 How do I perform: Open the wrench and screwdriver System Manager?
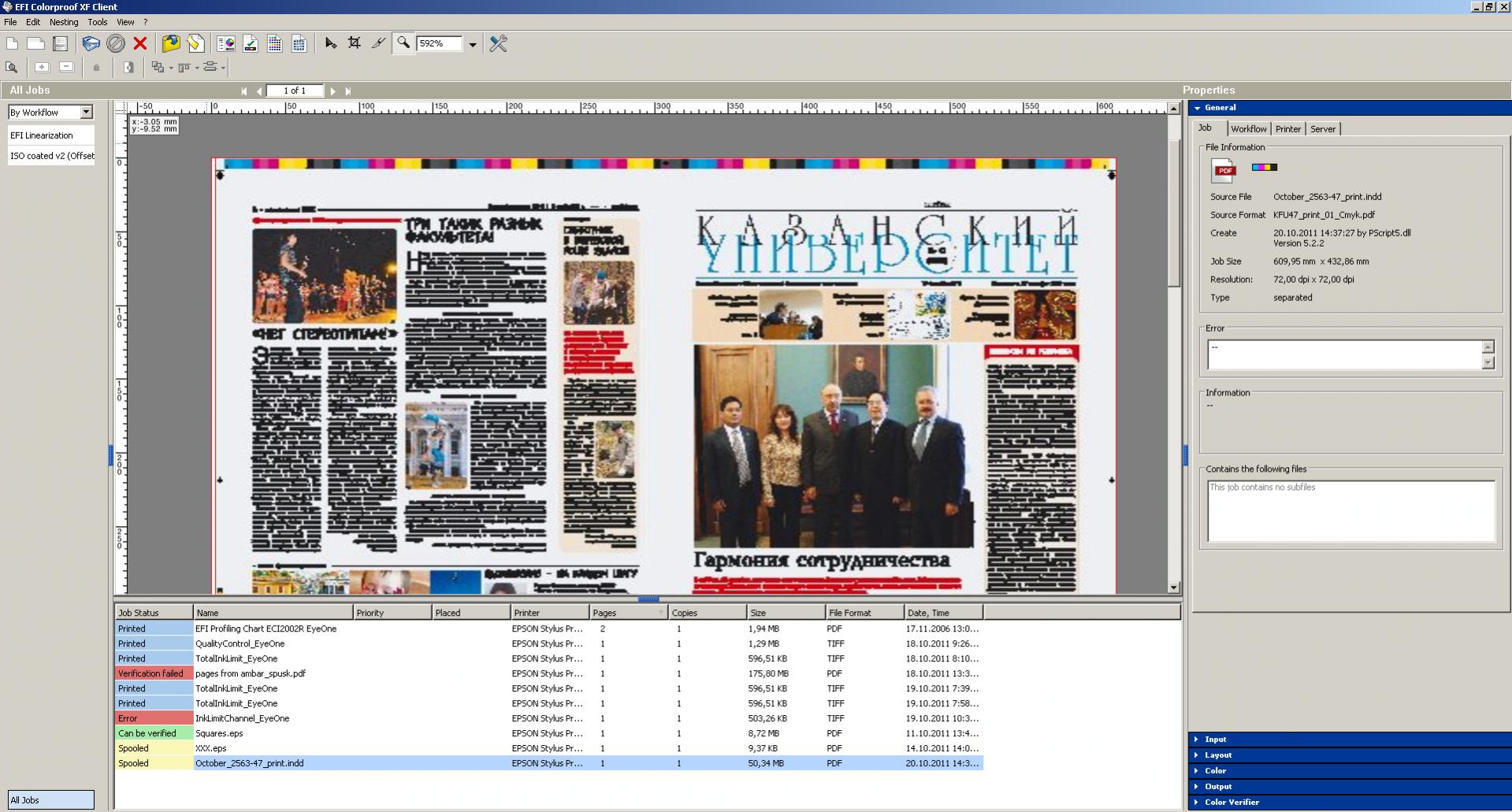point(498,43)
